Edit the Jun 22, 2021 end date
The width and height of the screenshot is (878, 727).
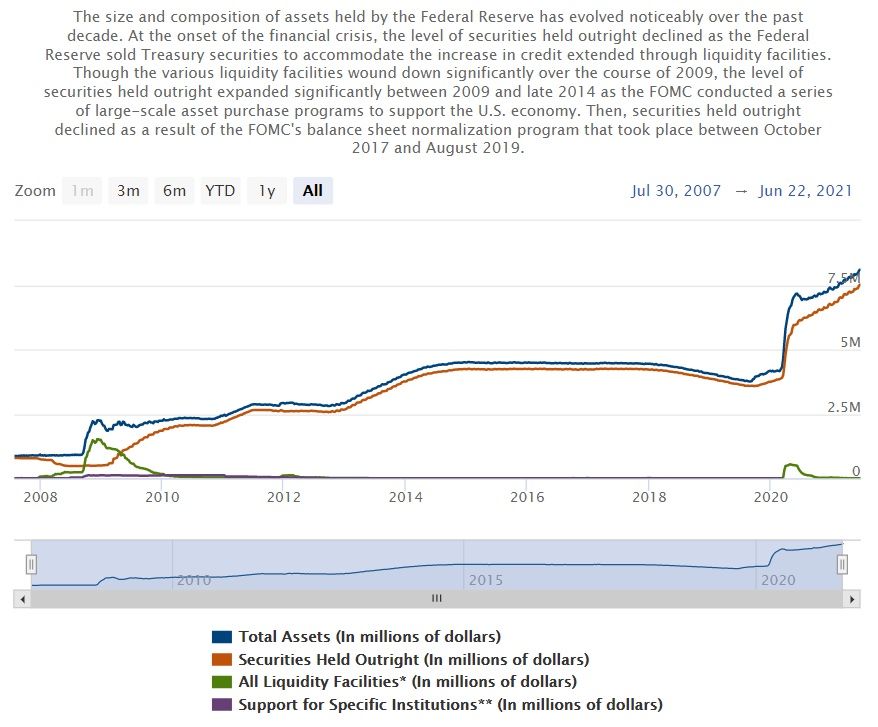805,191
